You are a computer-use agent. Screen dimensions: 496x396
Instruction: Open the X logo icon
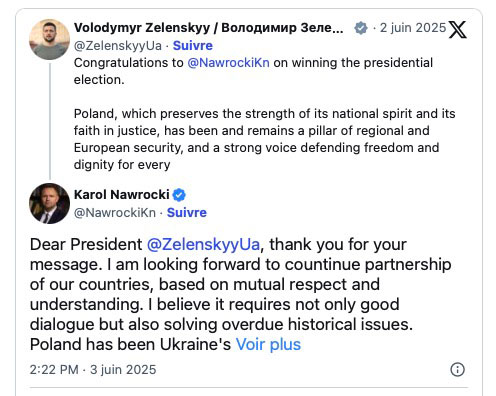tap(458, 30)
